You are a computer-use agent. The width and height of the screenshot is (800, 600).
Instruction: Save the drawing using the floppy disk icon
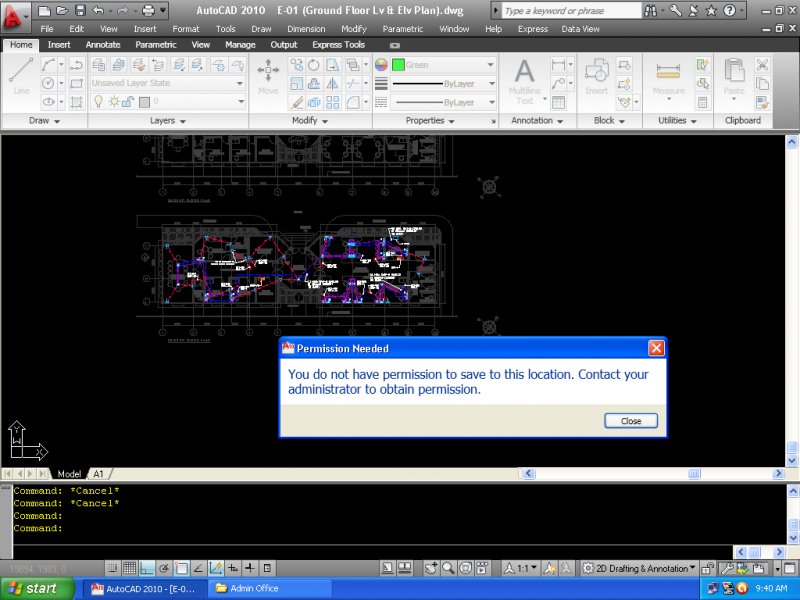[x=80, y=10]
